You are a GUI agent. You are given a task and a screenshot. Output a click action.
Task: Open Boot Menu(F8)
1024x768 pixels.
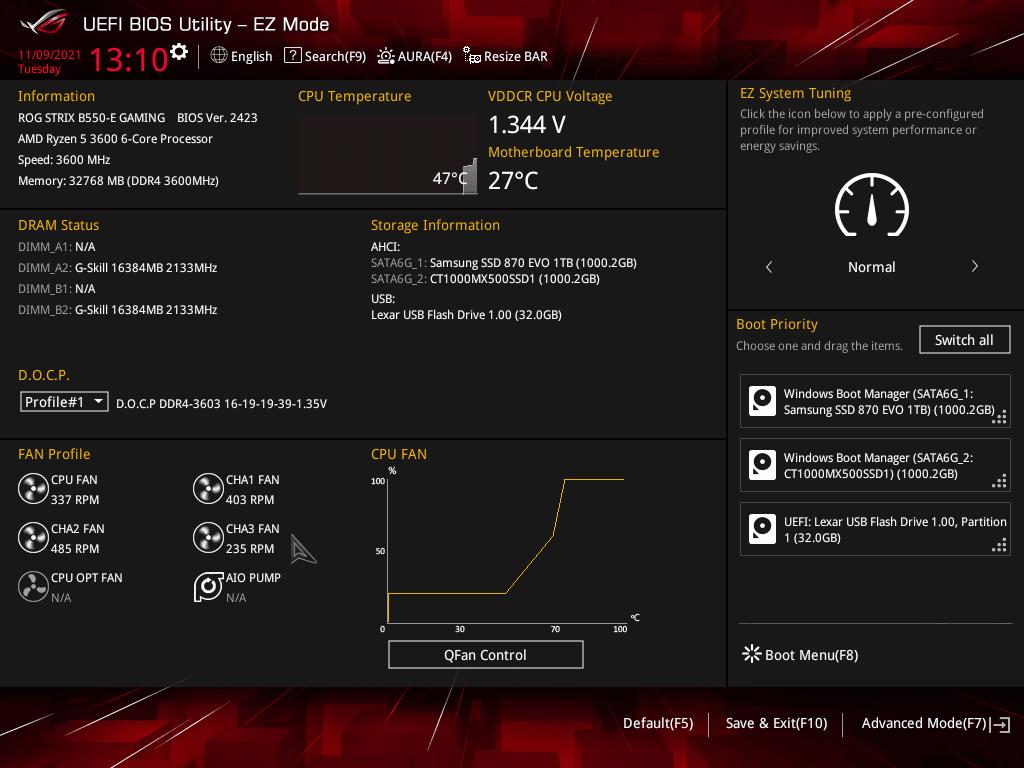(800, 654)
